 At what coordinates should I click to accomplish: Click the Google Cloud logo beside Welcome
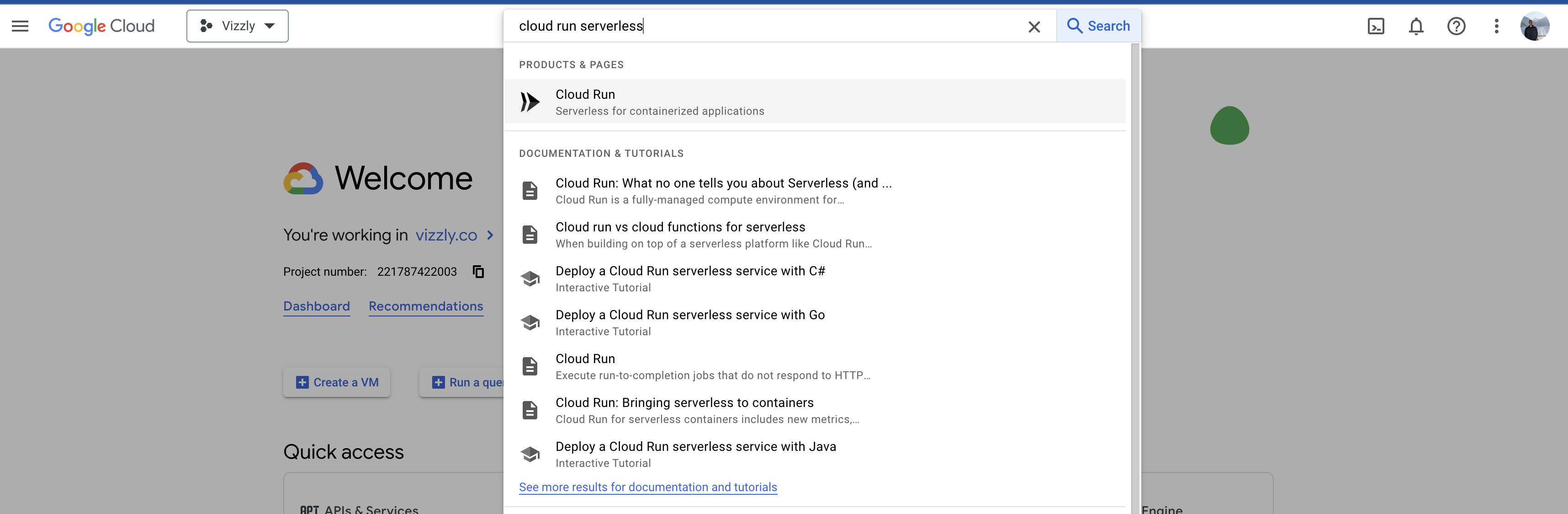tap(303, 178)
